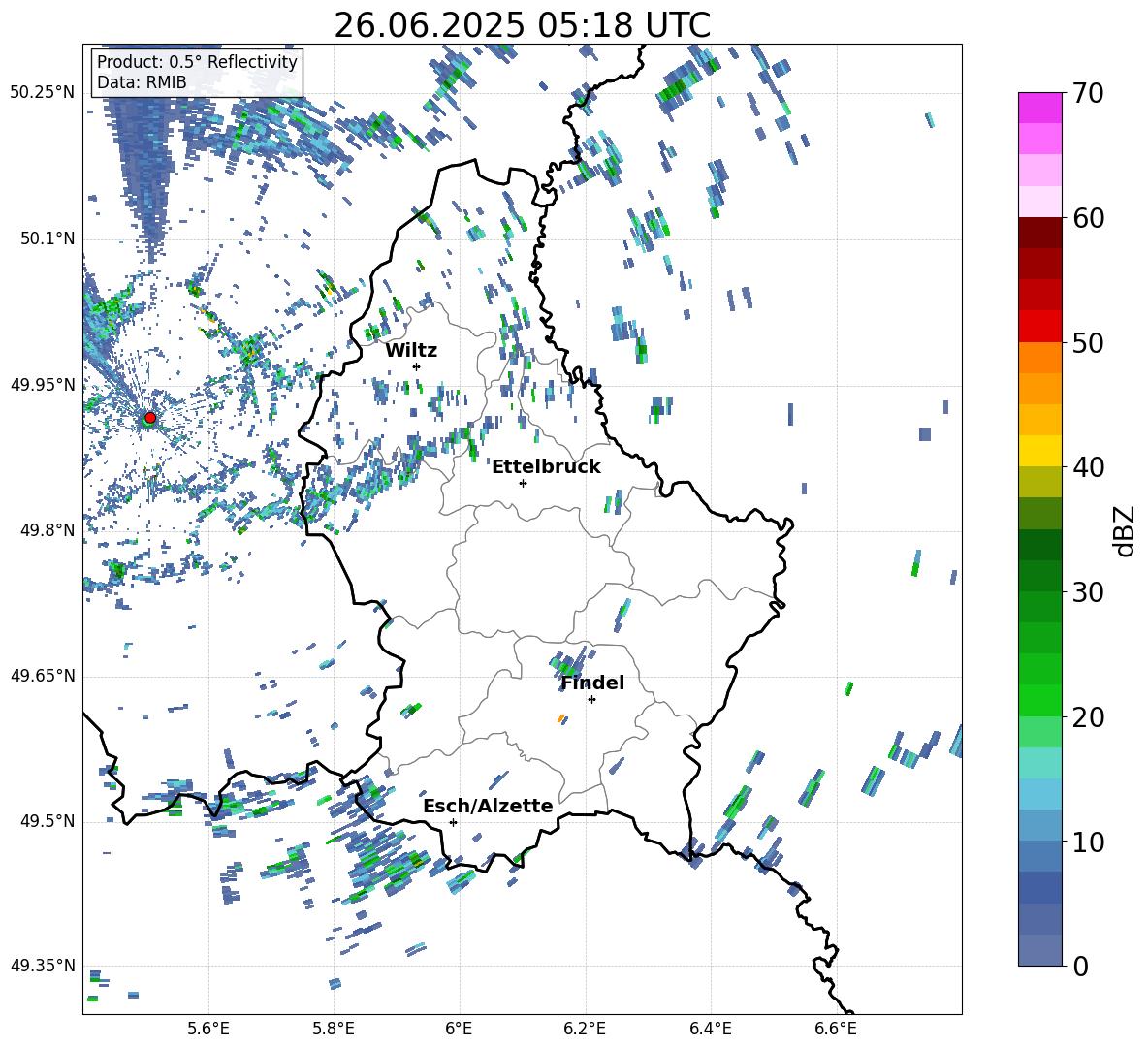Image resolution: width=1148 pixels, height=1048 pixels.
Task: Click the 0 colorbar tick label
Action: tap(1081, 966)
